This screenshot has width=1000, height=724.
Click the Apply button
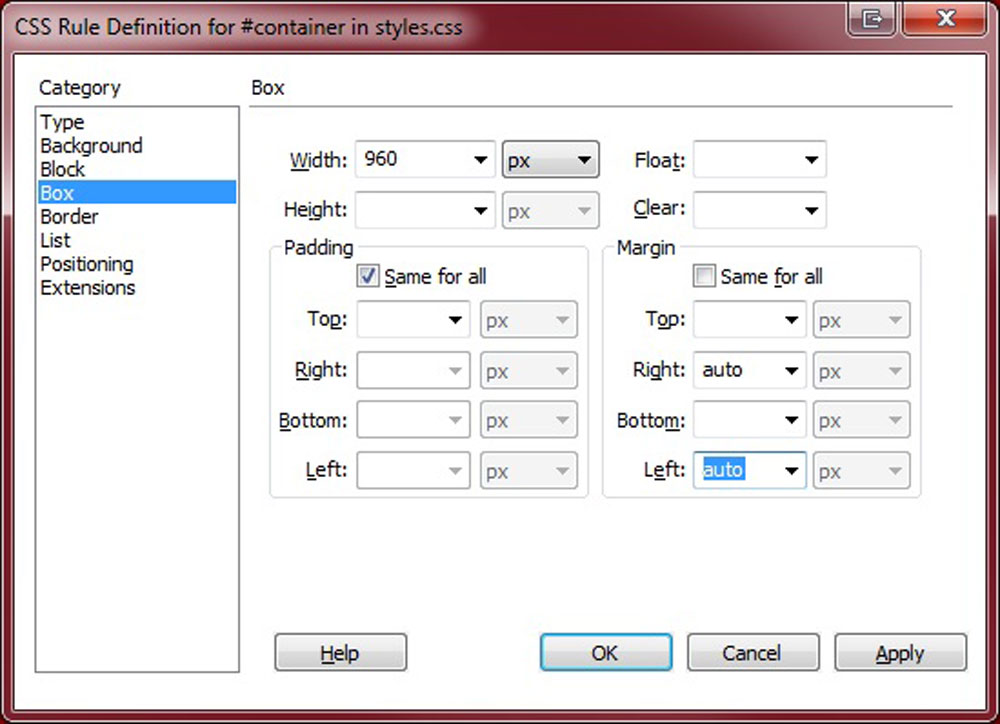pos(900,654)
